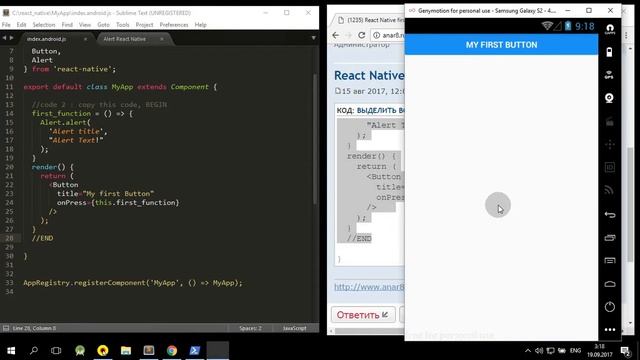
Task: Open Task View on taskbar
Action: click(56, 351)
